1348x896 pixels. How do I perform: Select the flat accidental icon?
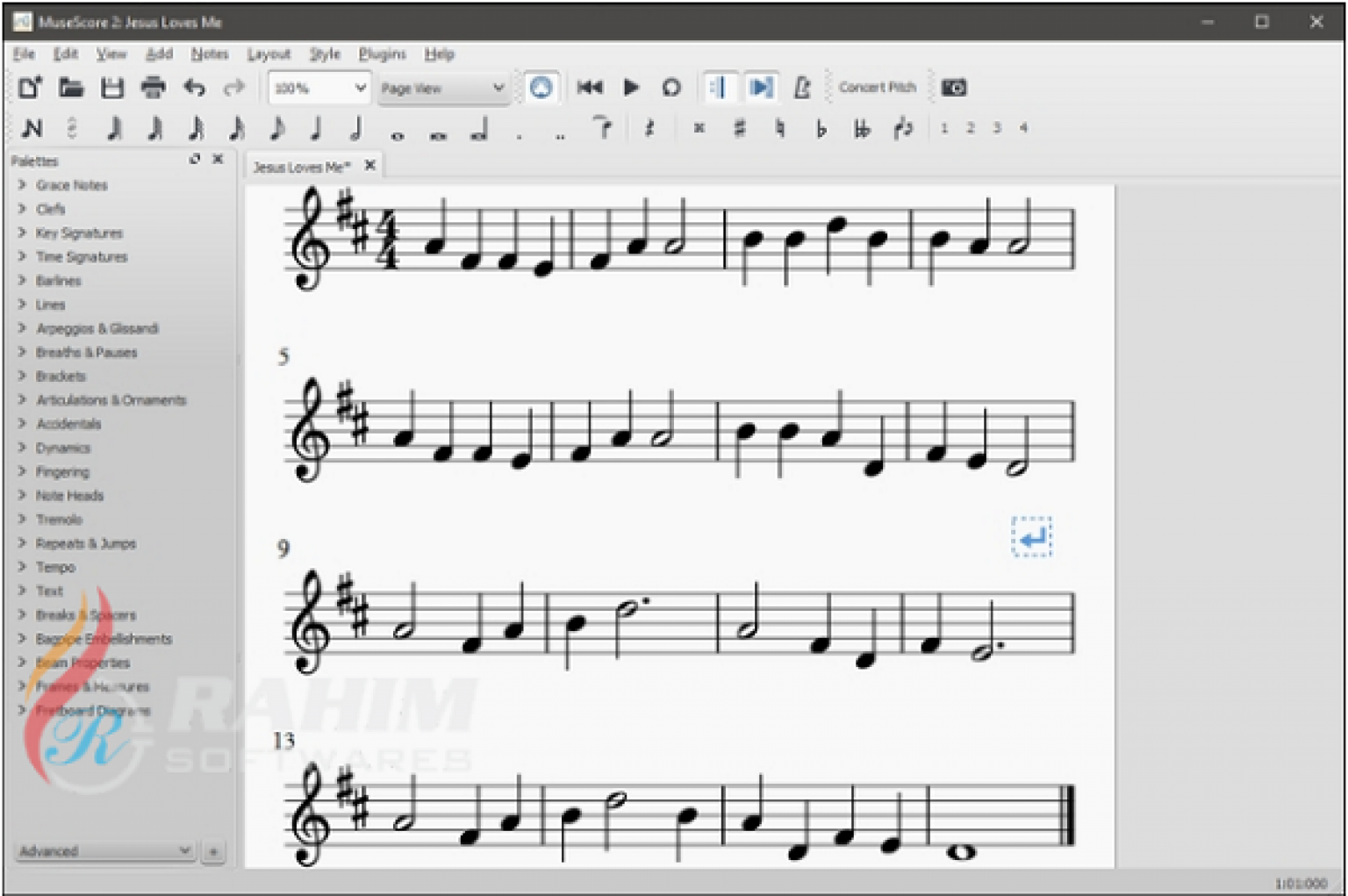pyautogui.click(x=821, y=127)
